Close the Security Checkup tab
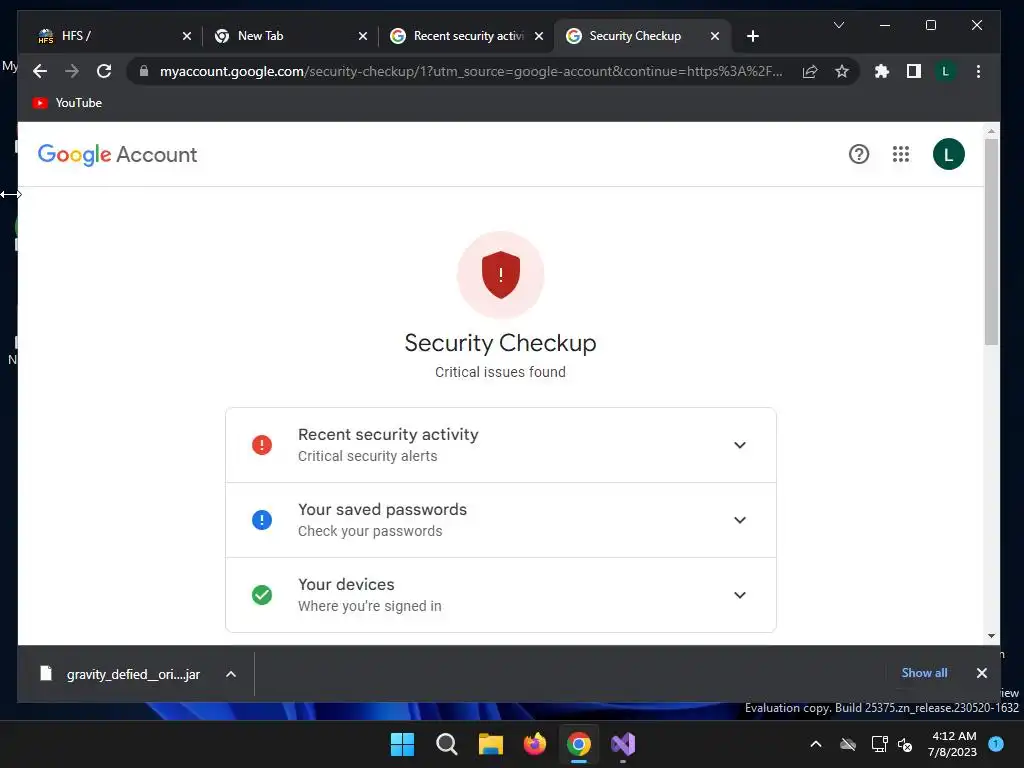 (x=715, y=36)
